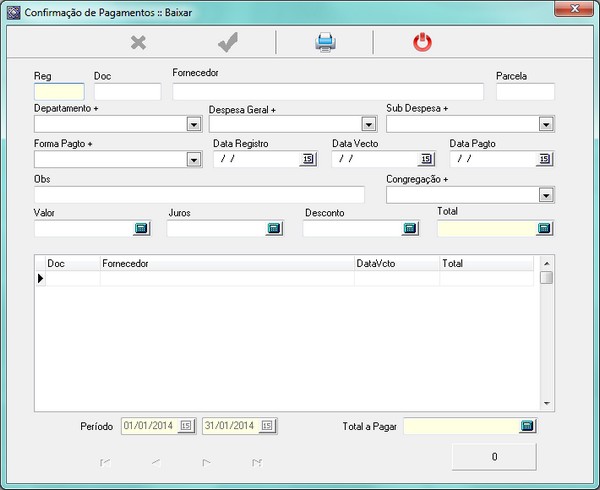Click the Desconto input field
Viewport: 600px width, 490px height.
click(x=352, y=229)
